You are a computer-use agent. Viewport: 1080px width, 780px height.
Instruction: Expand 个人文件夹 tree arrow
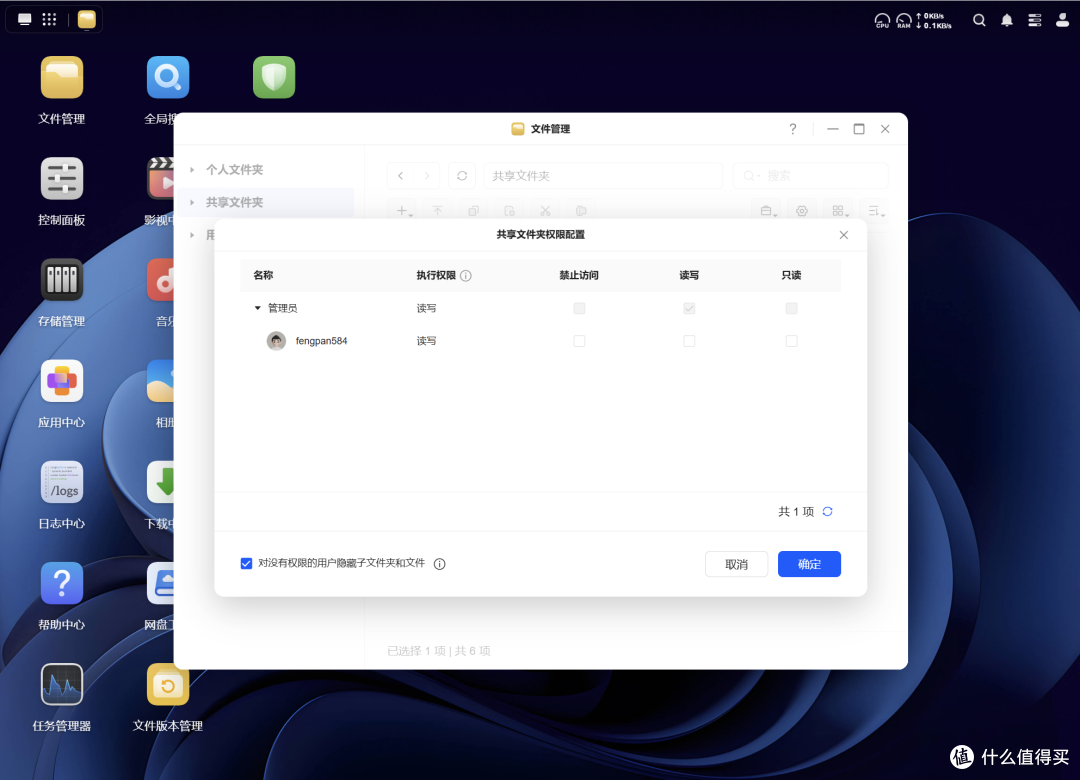coord(192,170)
